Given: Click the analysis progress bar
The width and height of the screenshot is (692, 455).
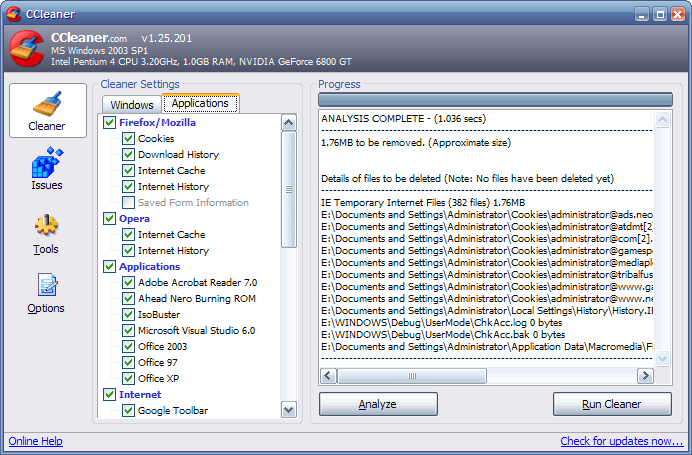Looking at the screenshot, I should [495, 99].
